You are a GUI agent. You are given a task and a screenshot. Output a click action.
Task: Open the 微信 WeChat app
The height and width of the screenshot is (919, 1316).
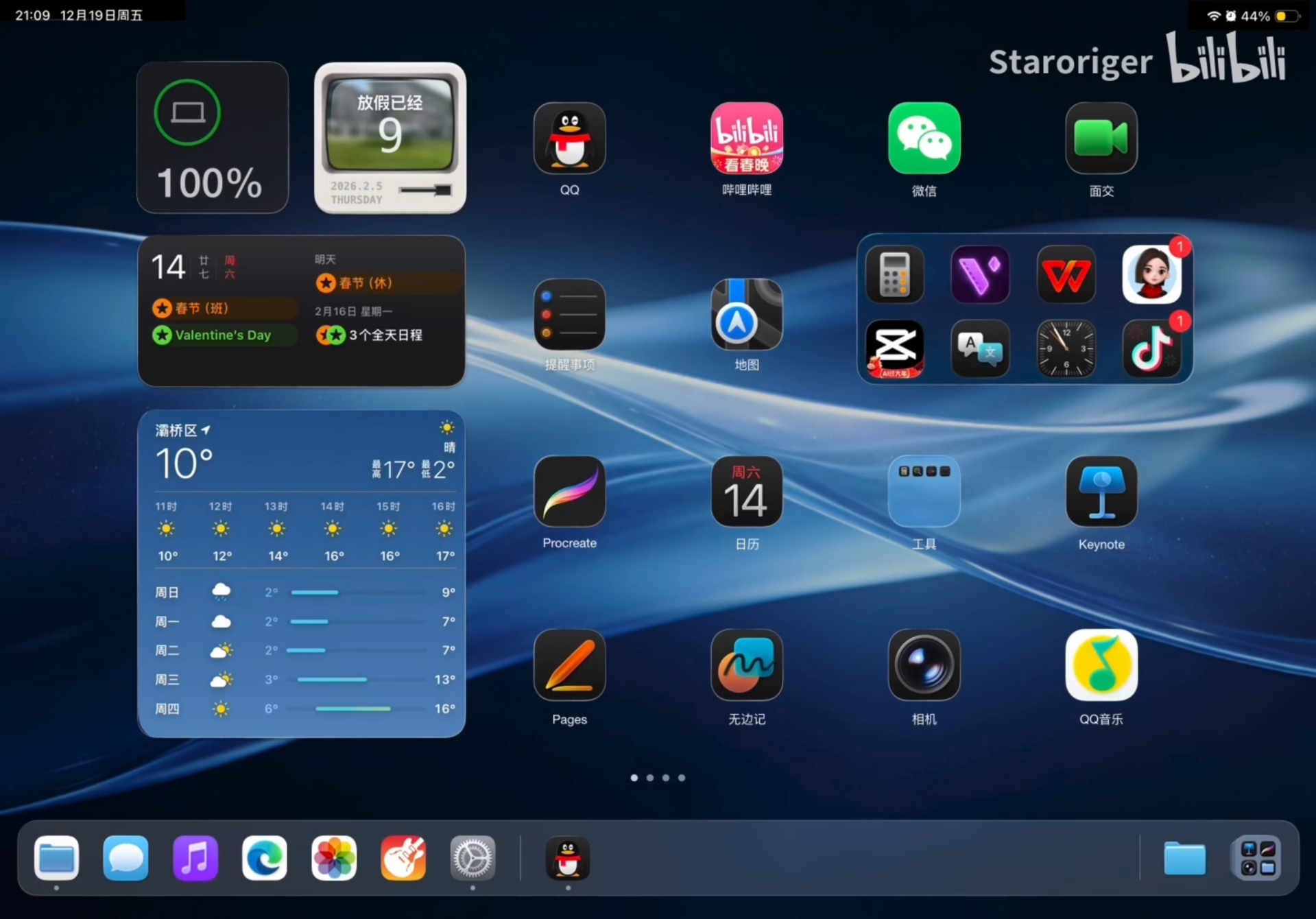[x=924, y=139]
